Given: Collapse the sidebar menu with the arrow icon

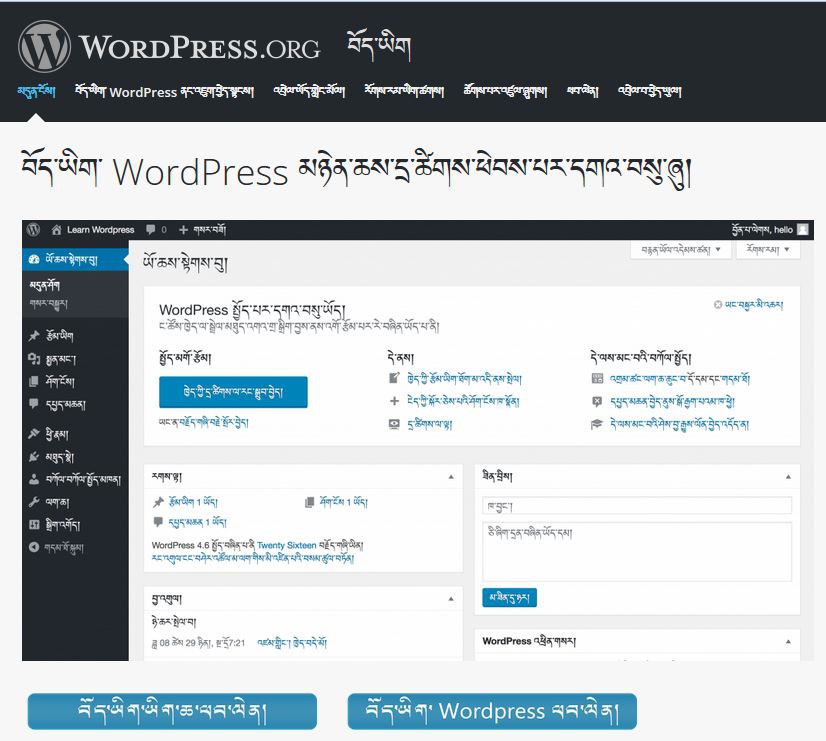Looking at the screenshot, I should click(34, 547).
